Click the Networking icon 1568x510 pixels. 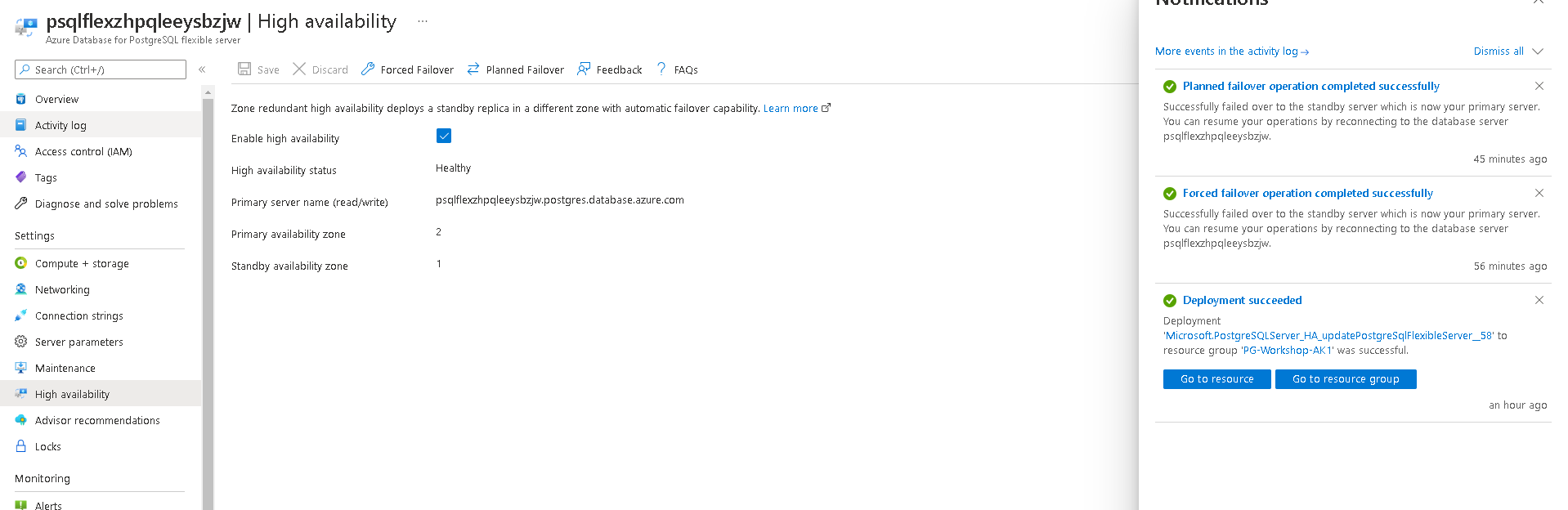pyautogui.click(x=21, y=289)
